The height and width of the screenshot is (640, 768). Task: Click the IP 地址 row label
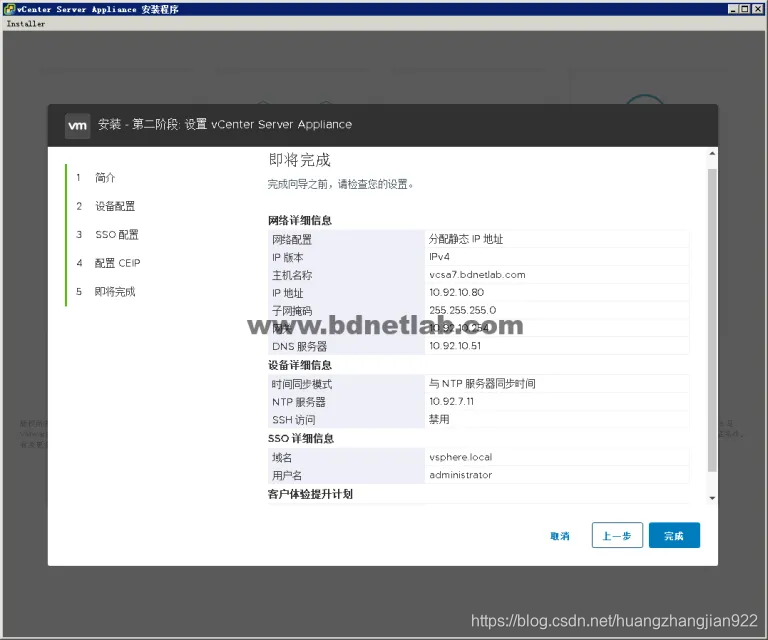[x=288, y=293]
